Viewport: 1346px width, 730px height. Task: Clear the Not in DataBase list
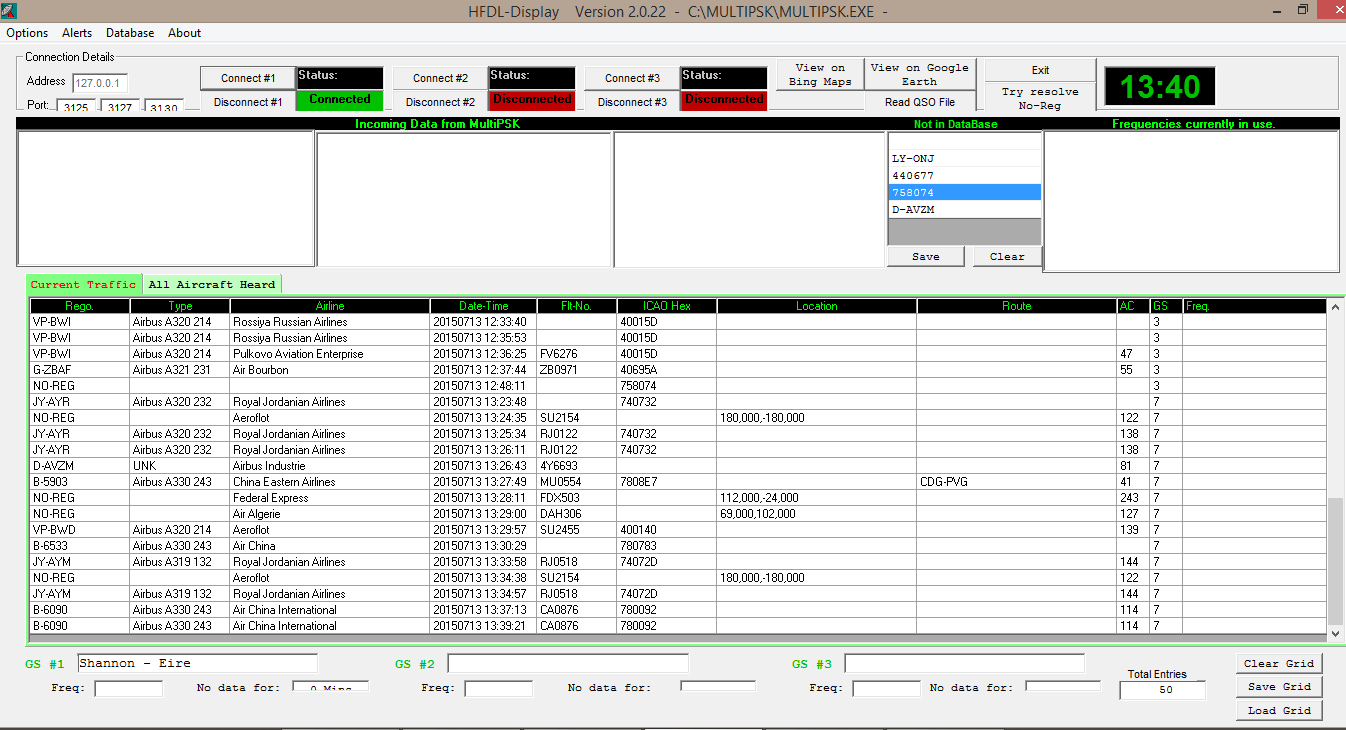pos(1006,256)
